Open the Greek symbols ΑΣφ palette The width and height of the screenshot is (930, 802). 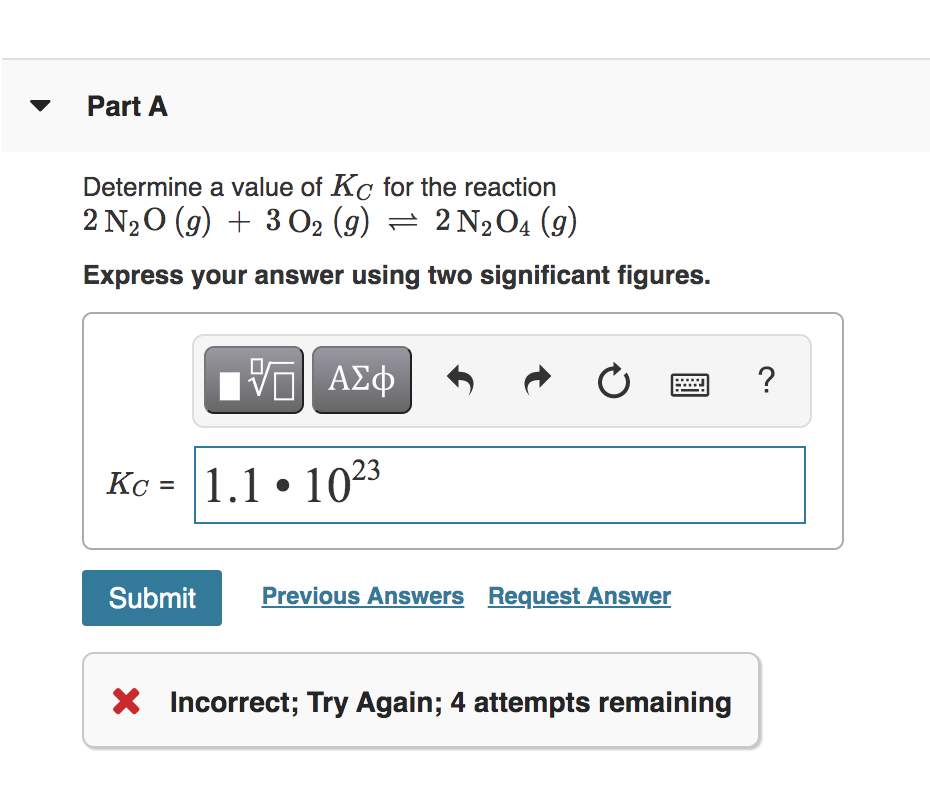(361, 380)
